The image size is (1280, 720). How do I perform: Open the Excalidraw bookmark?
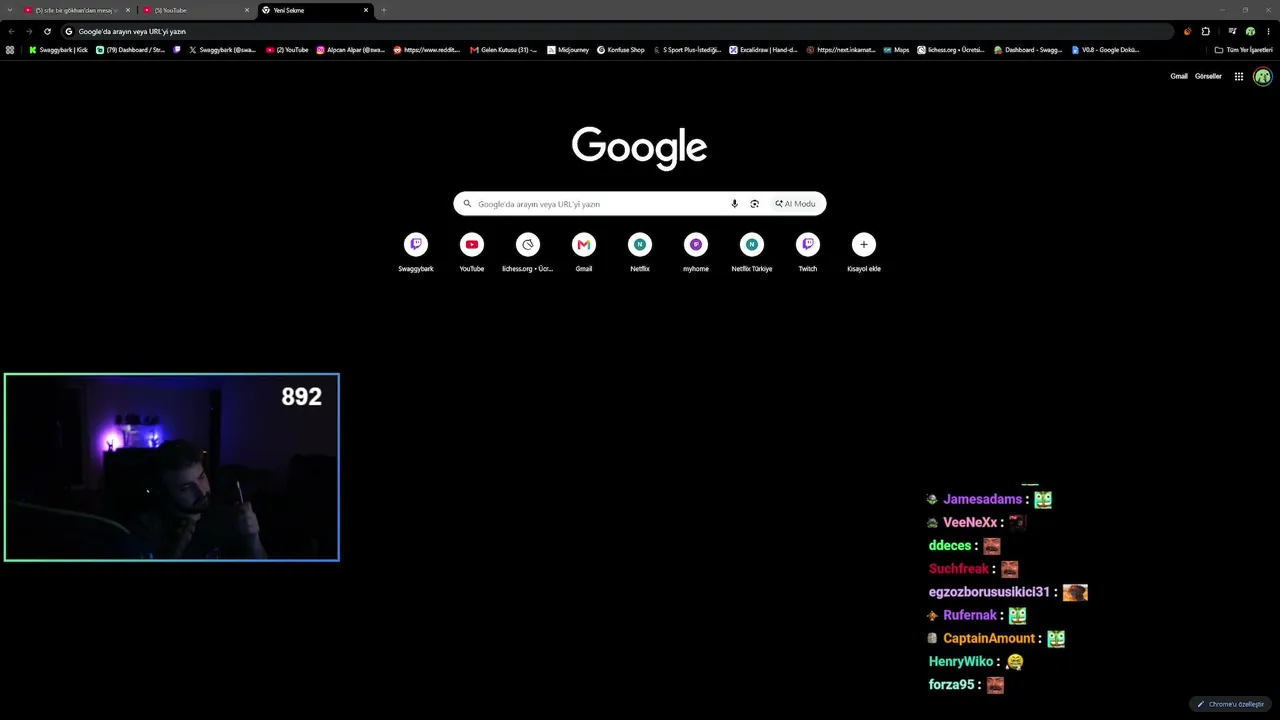click(764, 49)
